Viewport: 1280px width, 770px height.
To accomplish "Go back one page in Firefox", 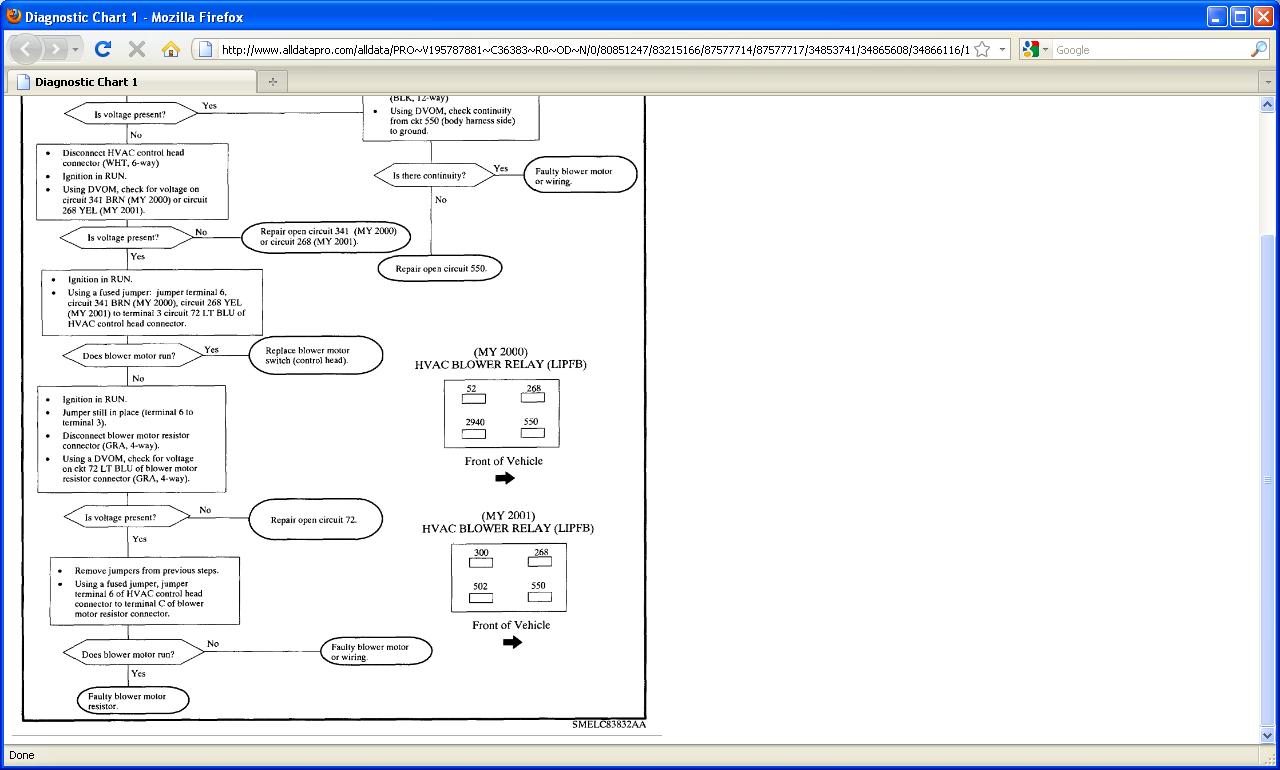I will click(25, 49).
